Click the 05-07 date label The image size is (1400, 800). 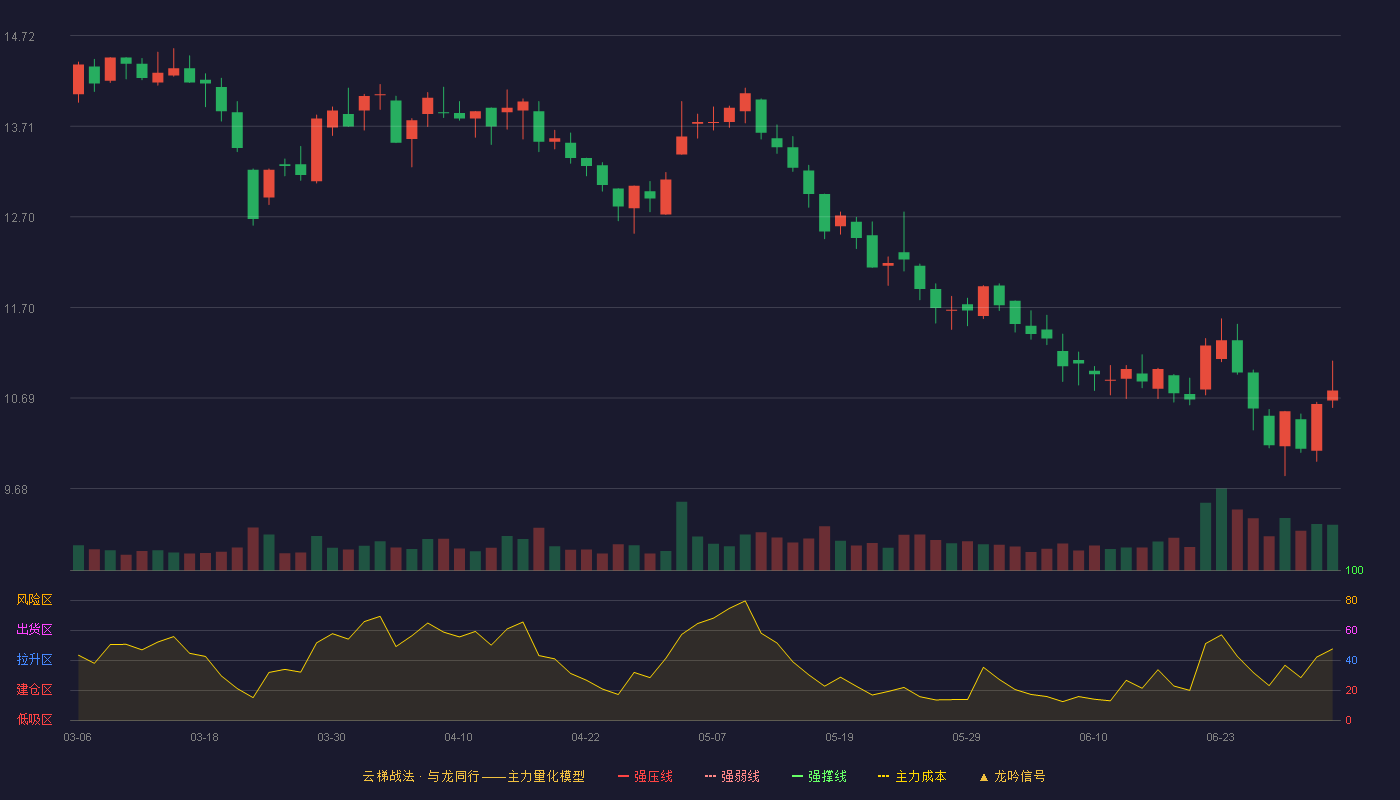pos(712,737)
